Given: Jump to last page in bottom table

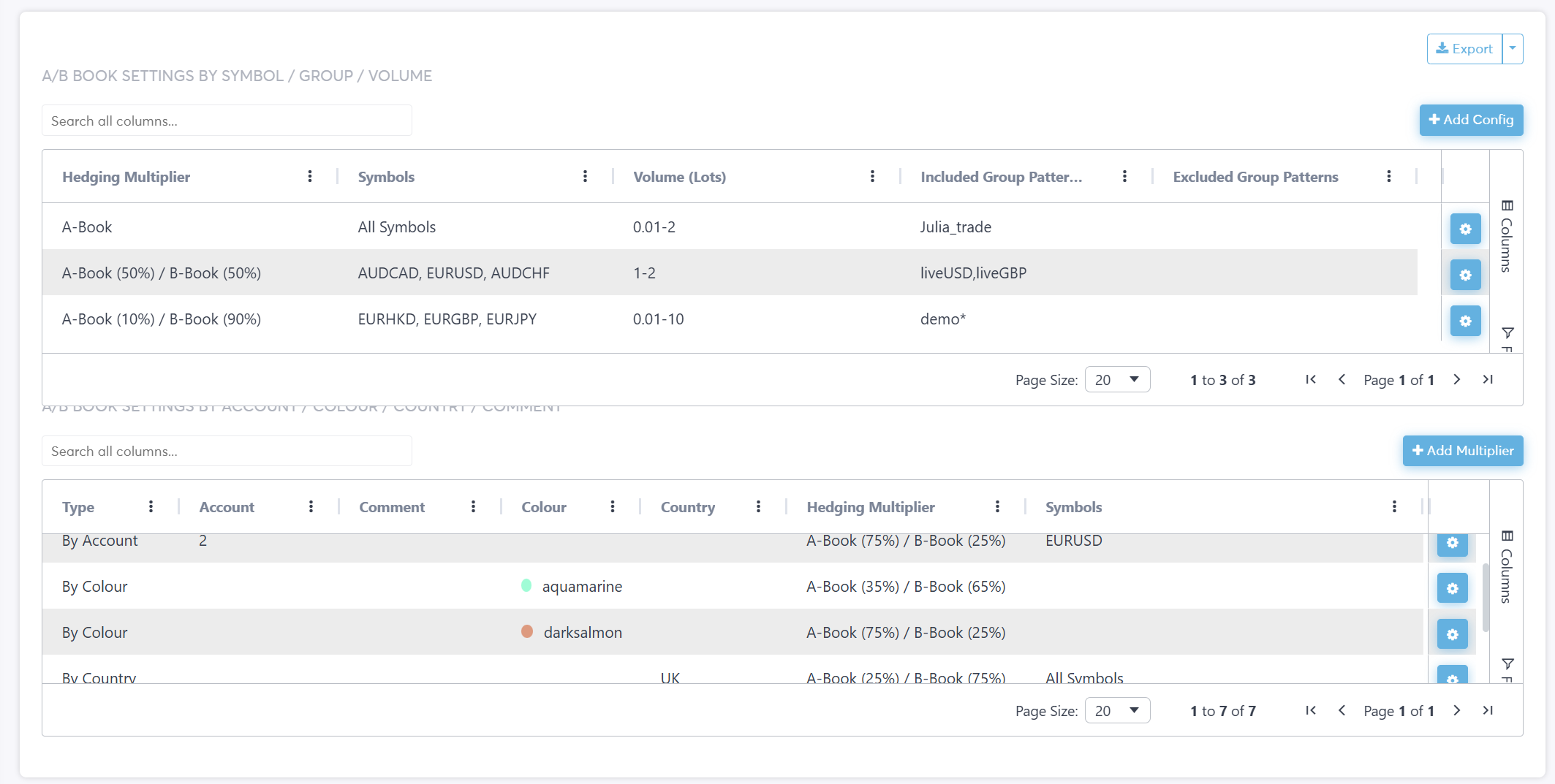Looking at the screenshot, I should click(x=1488, y=710).
